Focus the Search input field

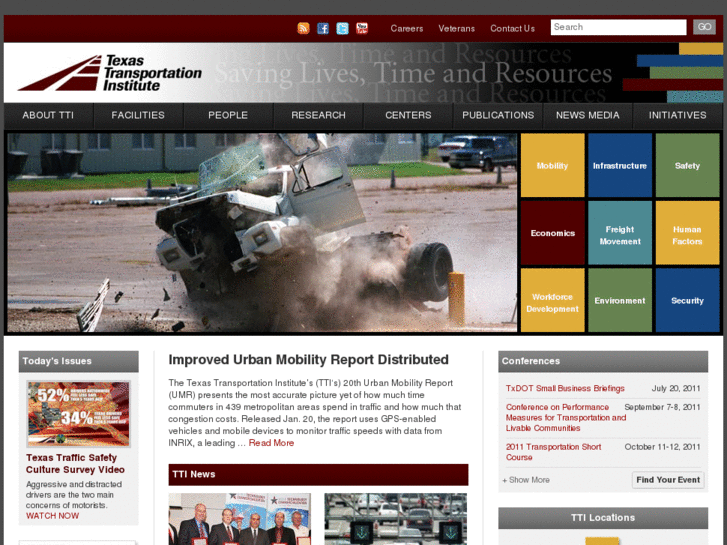(618, 27)
